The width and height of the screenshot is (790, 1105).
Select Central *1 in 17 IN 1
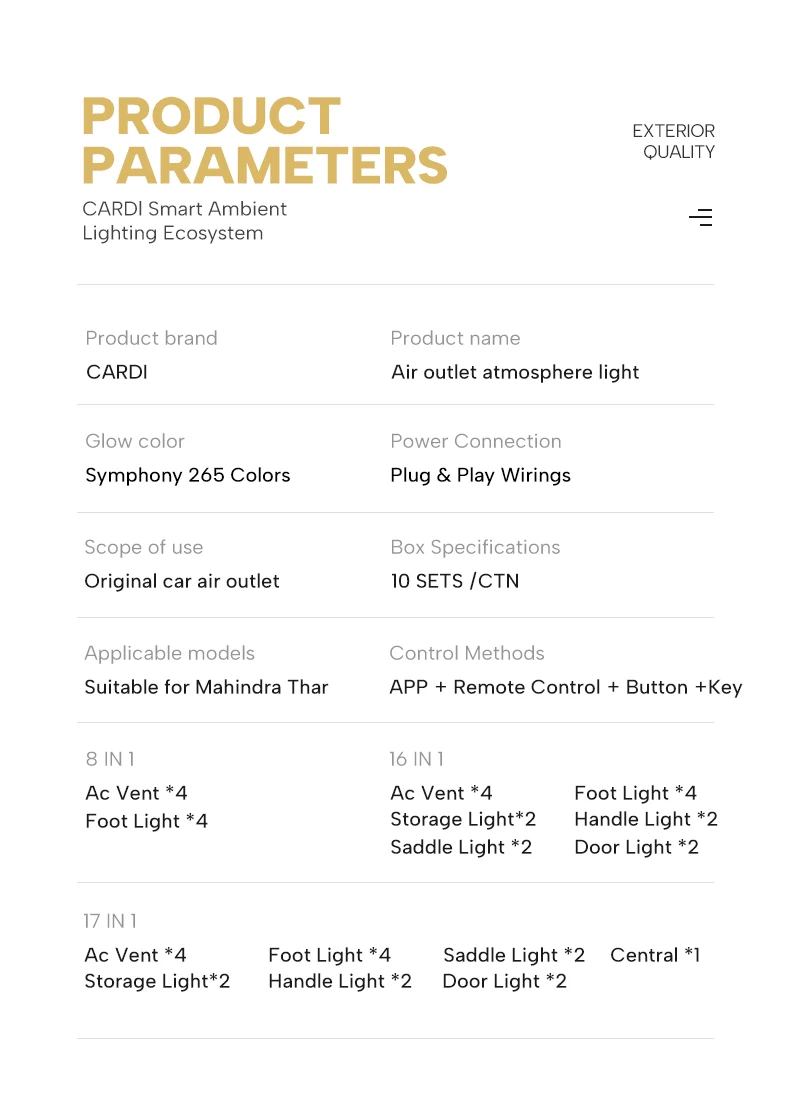(655, 955)
